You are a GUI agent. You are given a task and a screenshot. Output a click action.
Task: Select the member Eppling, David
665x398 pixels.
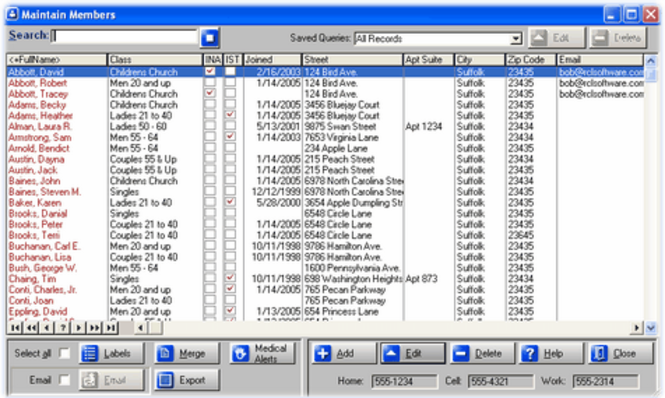(x=38, y=311)
